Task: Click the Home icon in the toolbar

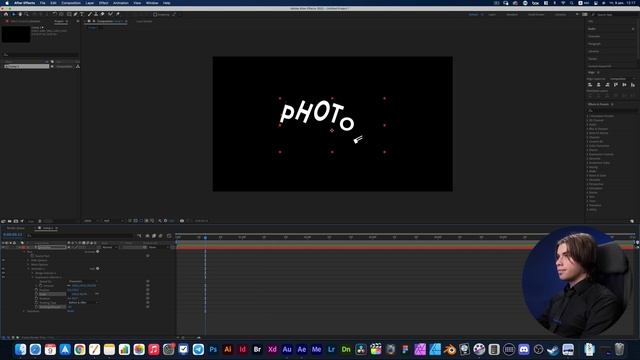Action: (6, 14)
